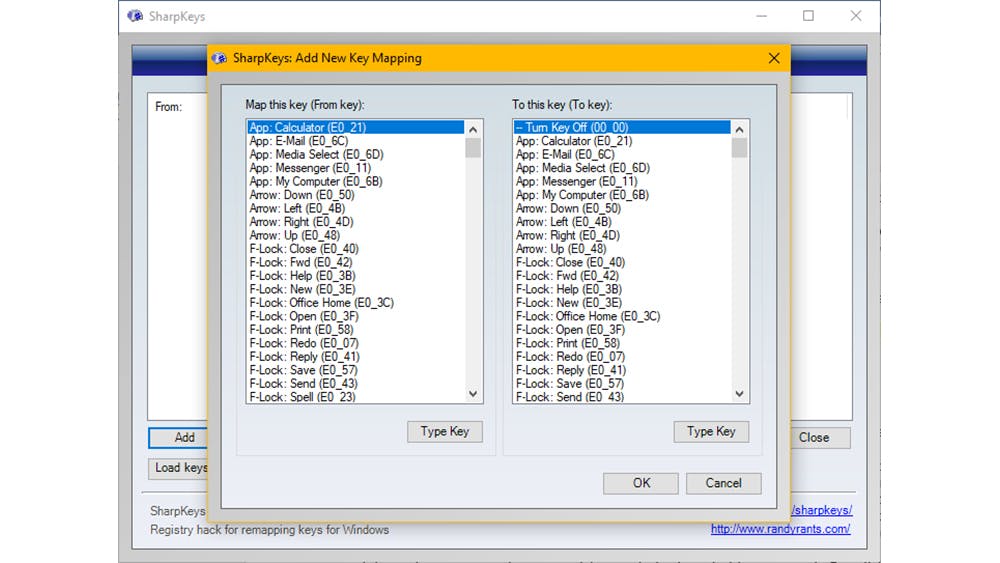The image size is (1000, 563).
Task: Select F-Lock: Office Home in To list
Action: coord(622,316)
